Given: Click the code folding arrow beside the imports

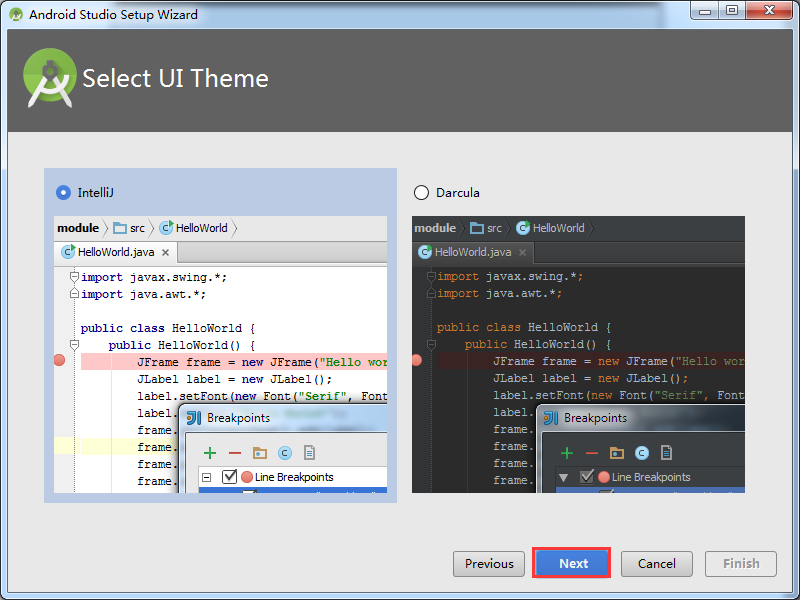Looking at the screenshot, I should [75, 276].
